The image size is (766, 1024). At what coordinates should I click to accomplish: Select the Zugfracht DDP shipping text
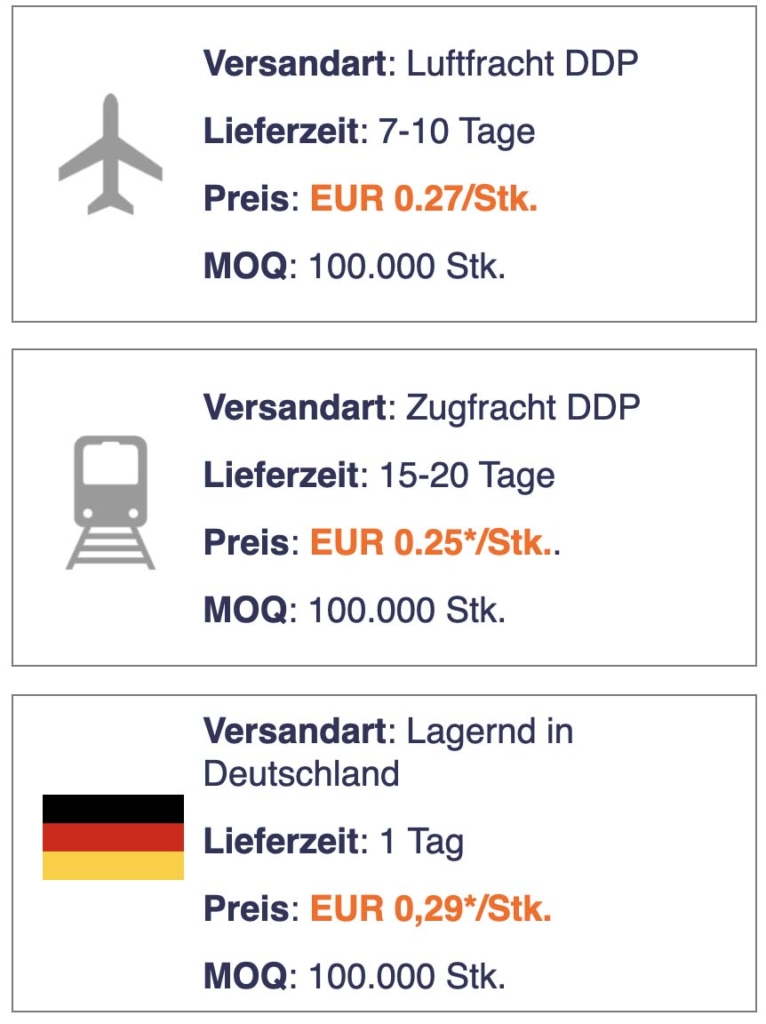[x=523, y=407]
